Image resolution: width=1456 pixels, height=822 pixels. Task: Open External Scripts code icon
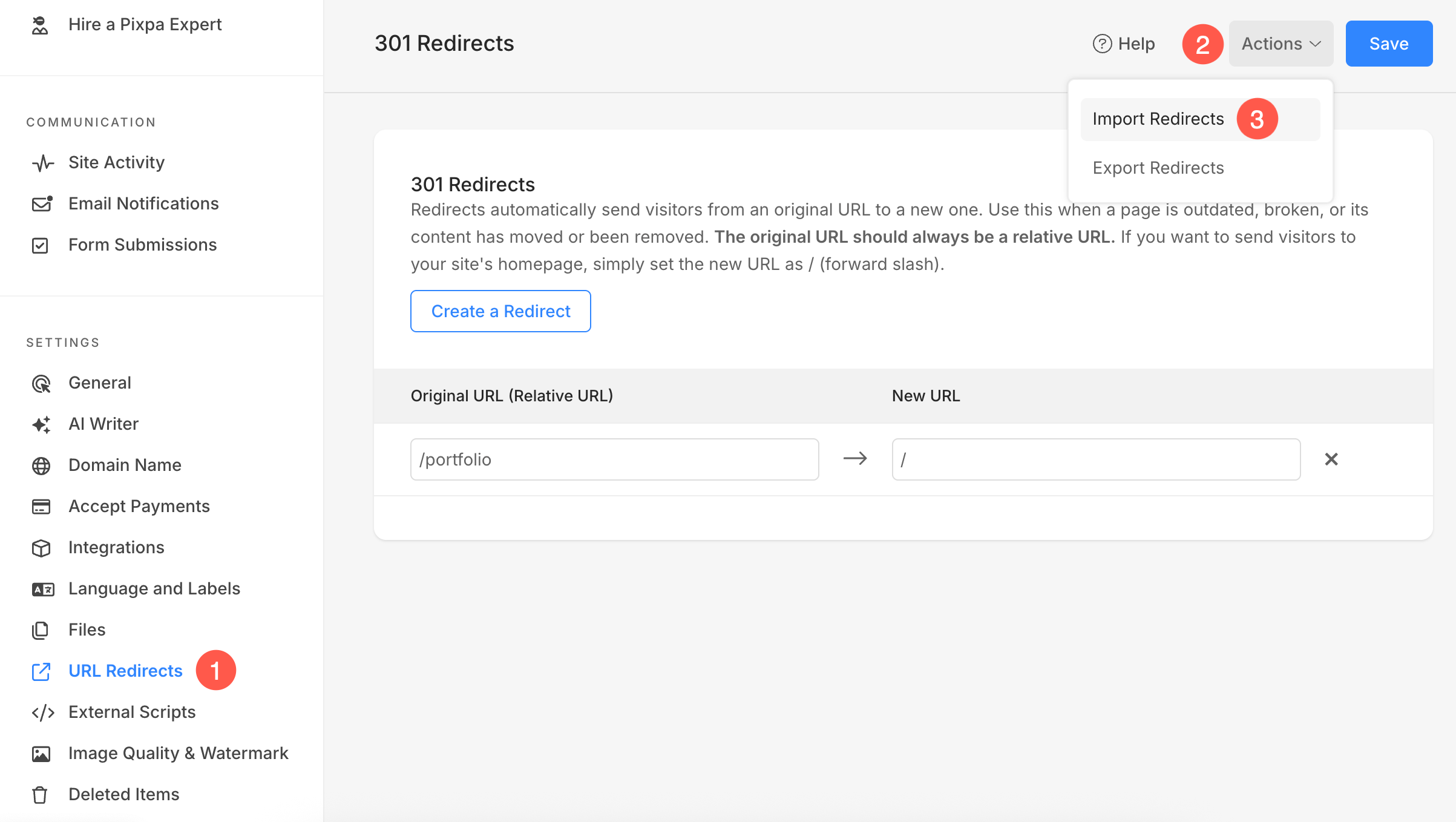point(43,712)
